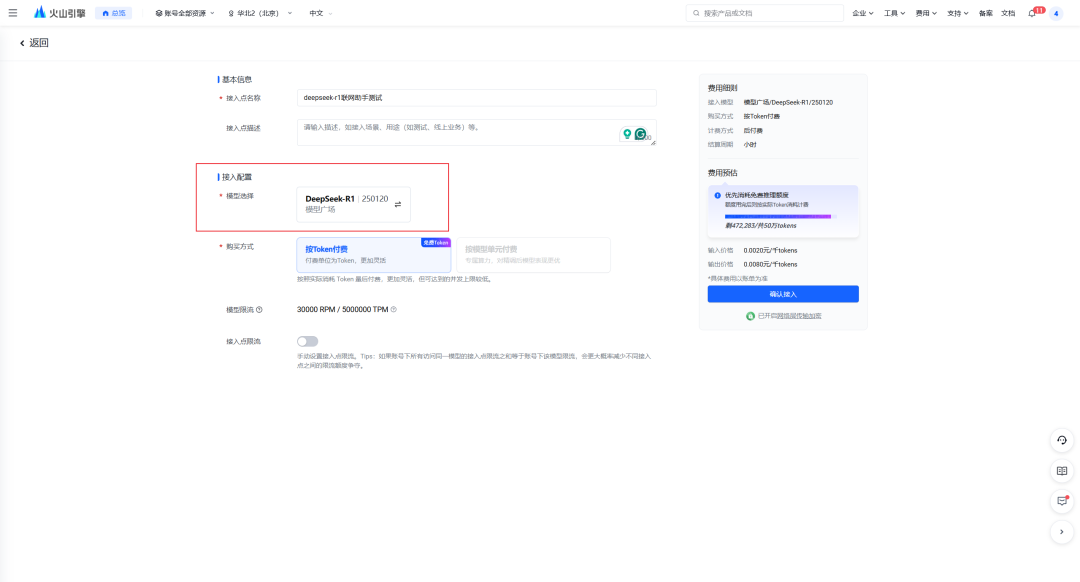Open the 企业 top menu

click(x=862, y=13)
